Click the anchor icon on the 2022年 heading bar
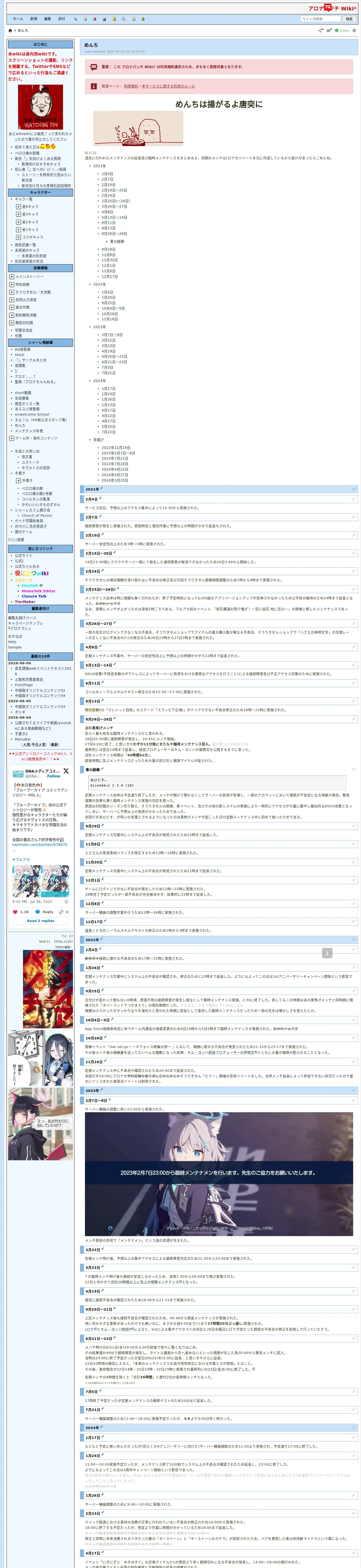The image size is (361, 1568). (353, 940)
